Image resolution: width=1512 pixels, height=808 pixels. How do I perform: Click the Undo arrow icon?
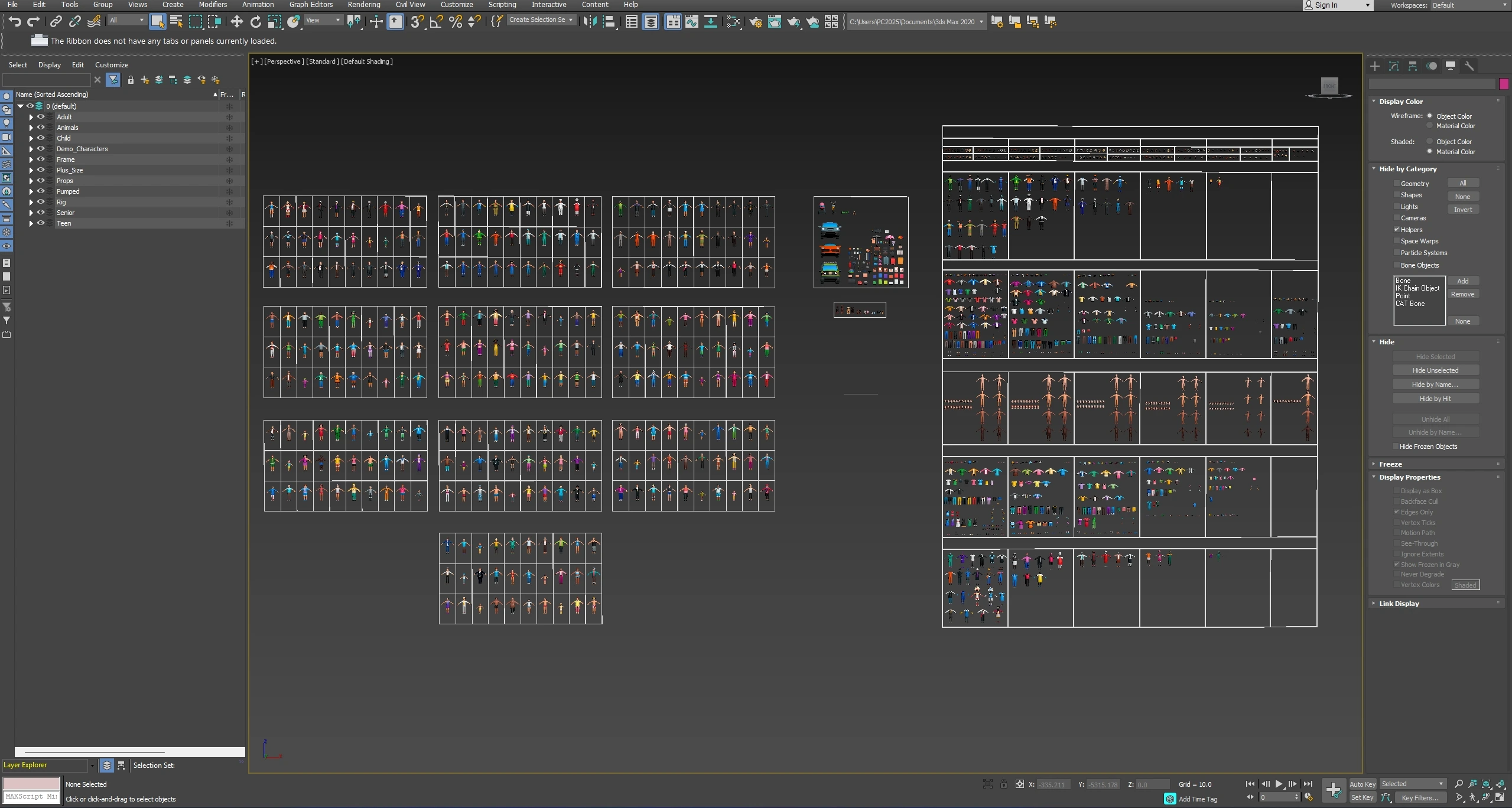point(15,22)
